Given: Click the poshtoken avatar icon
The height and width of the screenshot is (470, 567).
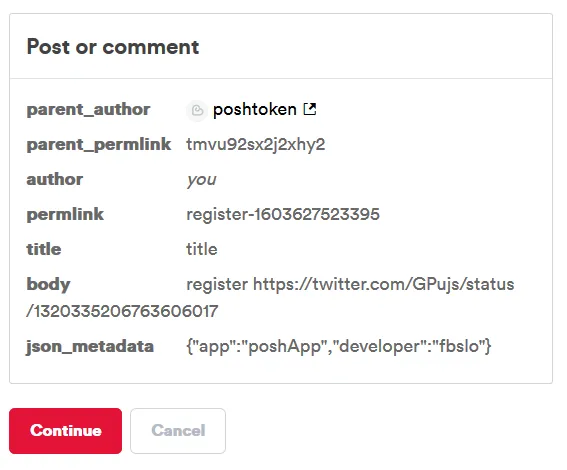Looking at the screenshot, I should point(197,110).
